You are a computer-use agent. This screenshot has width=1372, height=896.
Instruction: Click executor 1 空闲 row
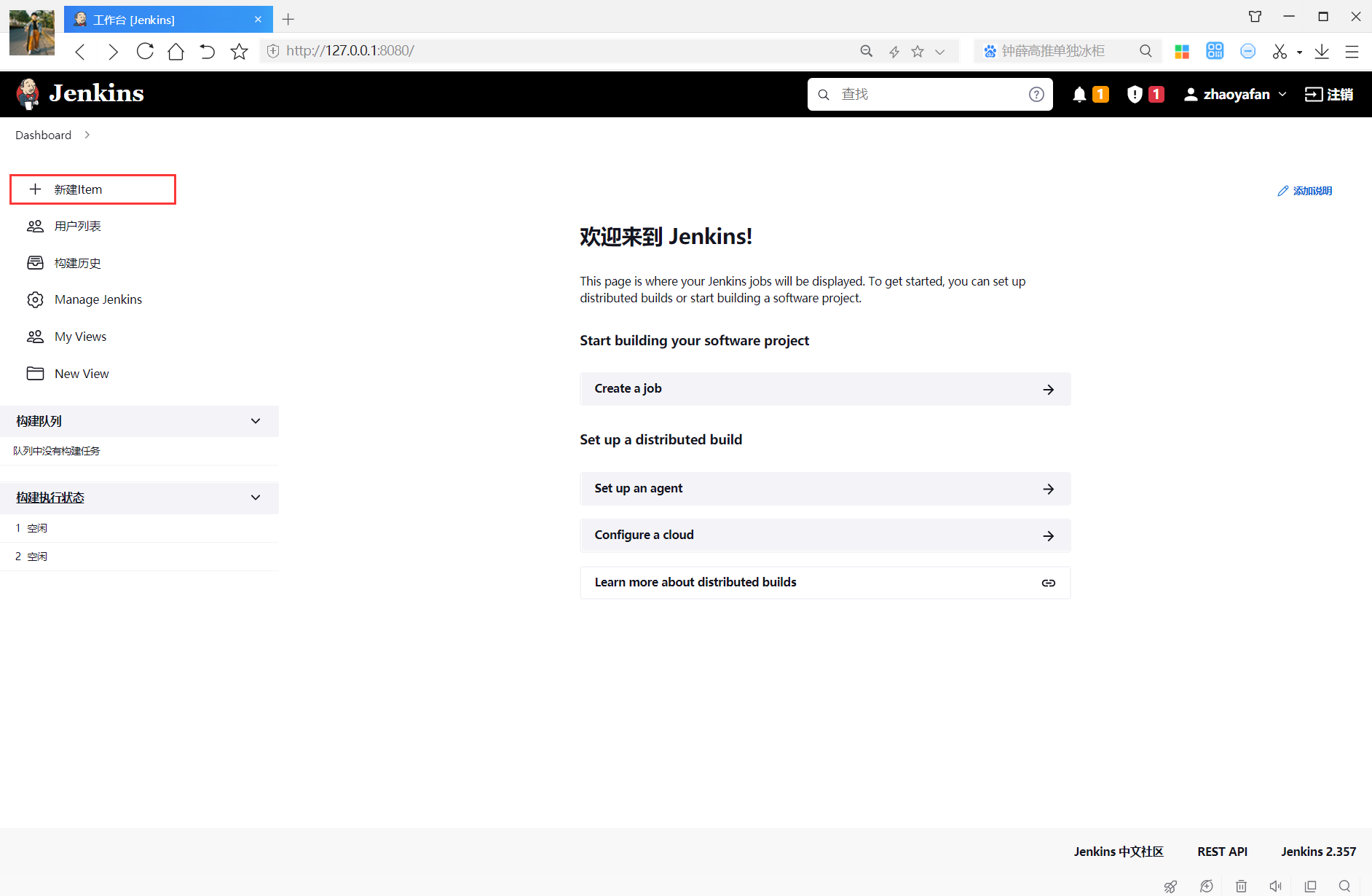[139, 528]
